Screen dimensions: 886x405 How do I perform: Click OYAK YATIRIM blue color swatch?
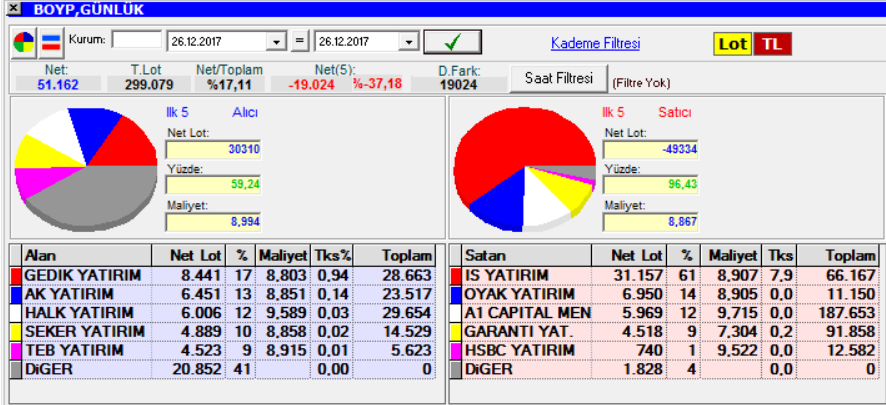click(x=456, y=294)
